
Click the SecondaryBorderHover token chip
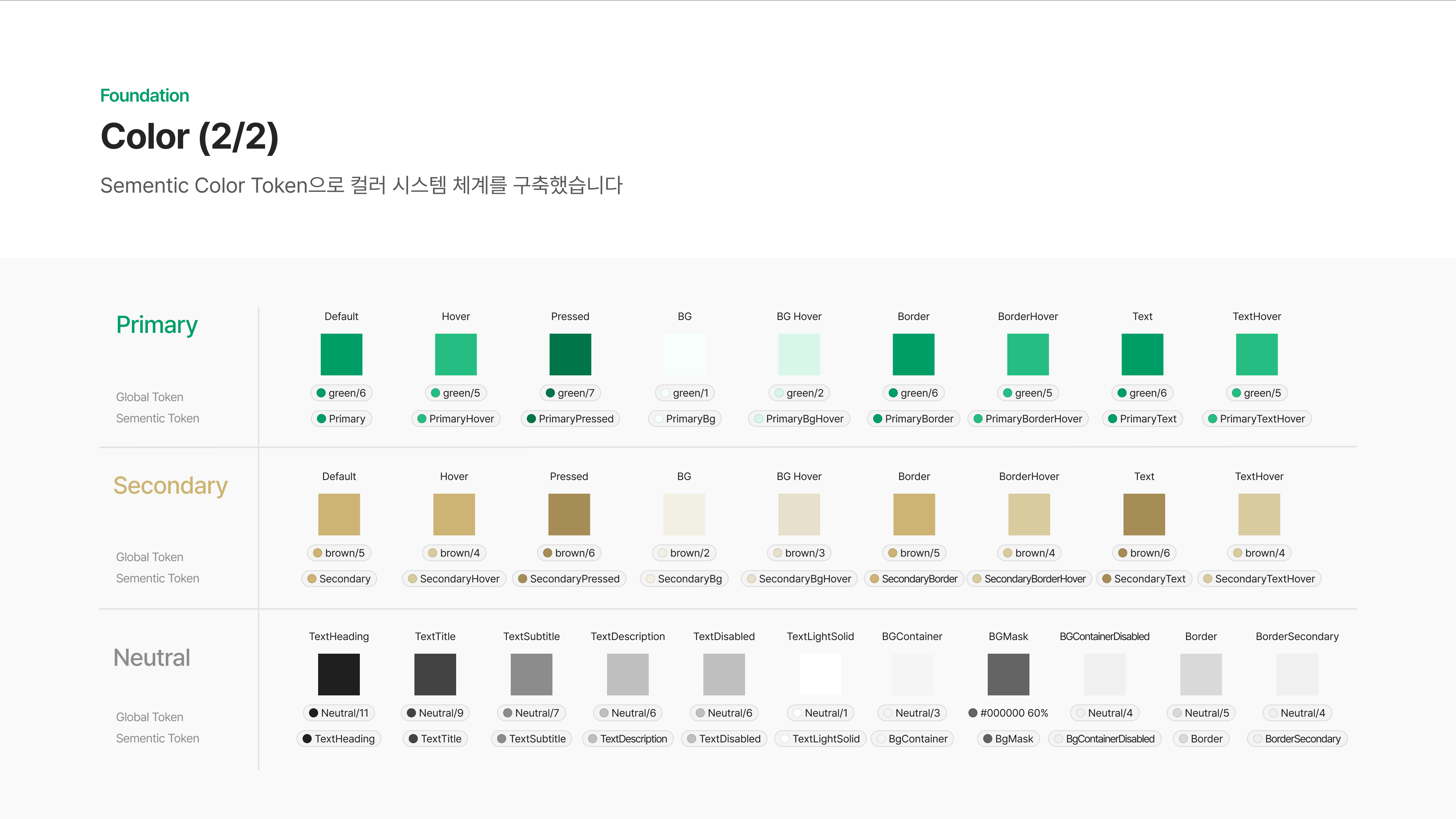(1029, 578)
